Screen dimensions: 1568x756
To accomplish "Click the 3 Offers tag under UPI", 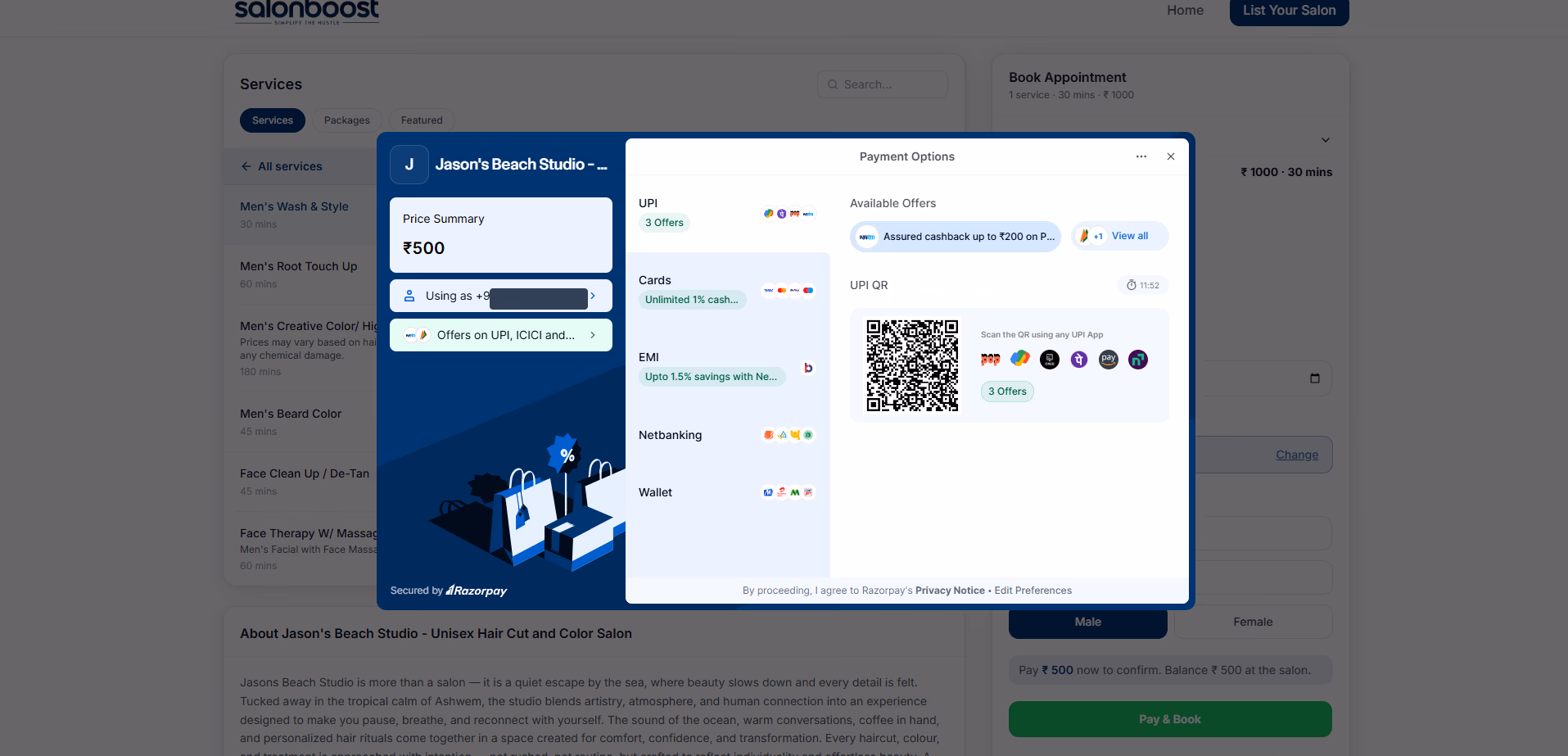I will tap(664, 223).
